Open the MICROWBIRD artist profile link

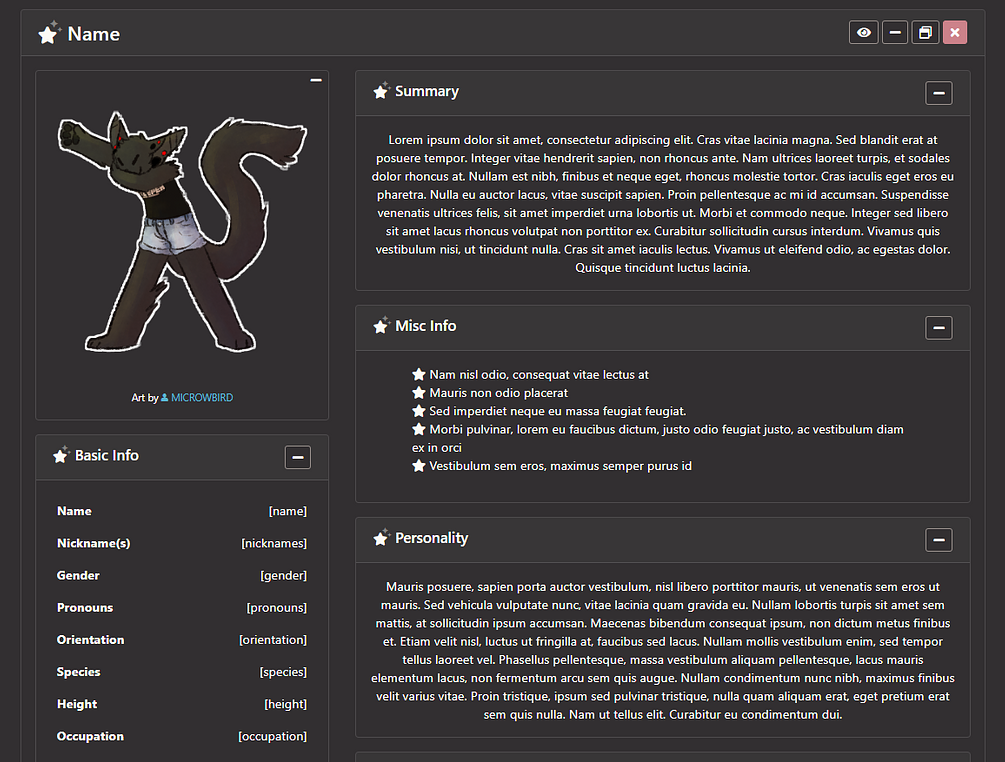pos(202,397)
